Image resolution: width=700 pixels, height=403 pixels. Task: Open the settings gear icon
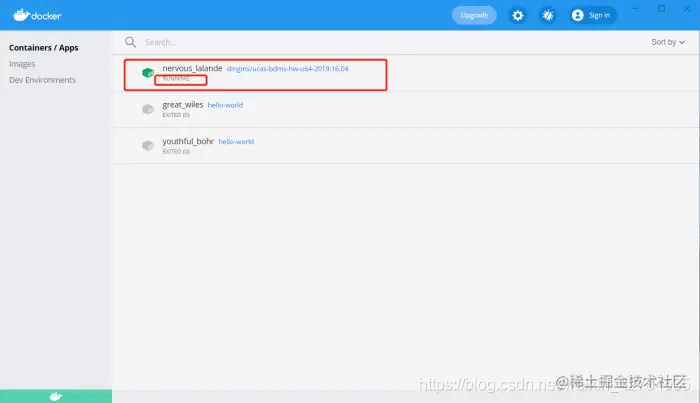click(x=517, y=16)
